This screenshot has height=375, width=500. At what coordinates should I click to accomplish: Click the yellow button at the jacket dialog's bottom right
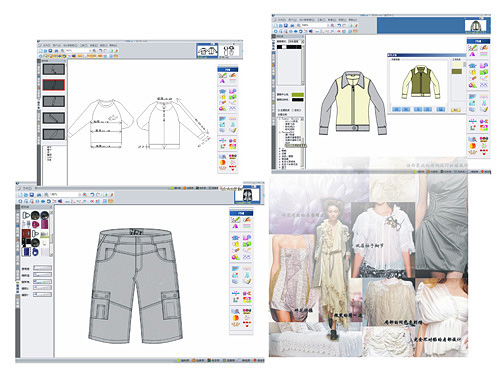tap(455, 110)
